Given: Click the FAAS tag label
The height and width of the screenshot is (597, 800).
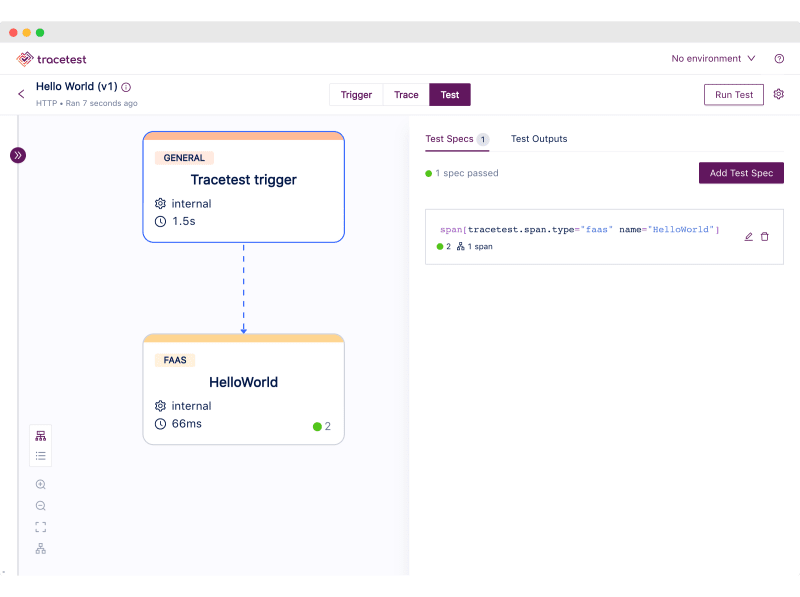Looking at the screenshot, I should click(175, 360).
